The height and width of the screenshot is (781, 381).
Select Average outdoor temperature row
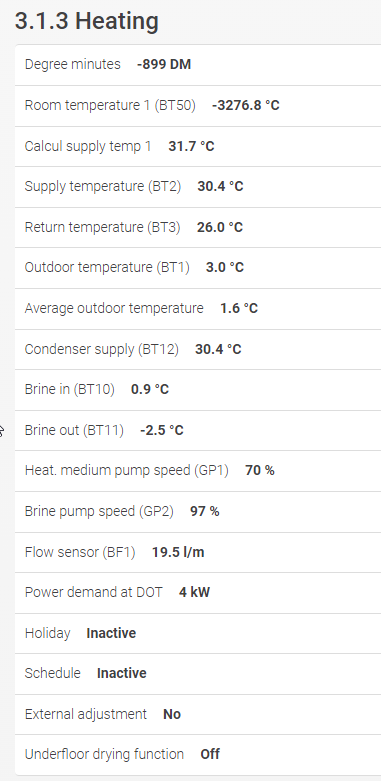[198, 309]
